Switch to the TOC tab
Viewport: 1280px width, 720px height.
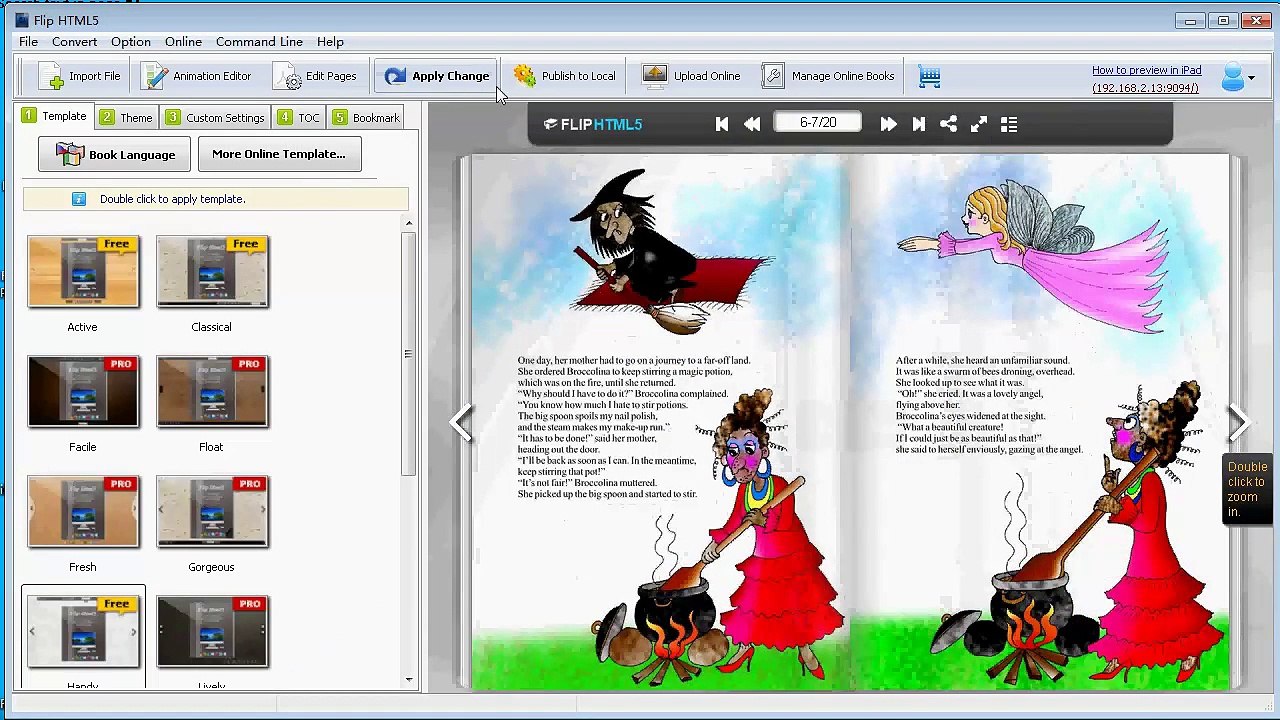tap(298, 118)
